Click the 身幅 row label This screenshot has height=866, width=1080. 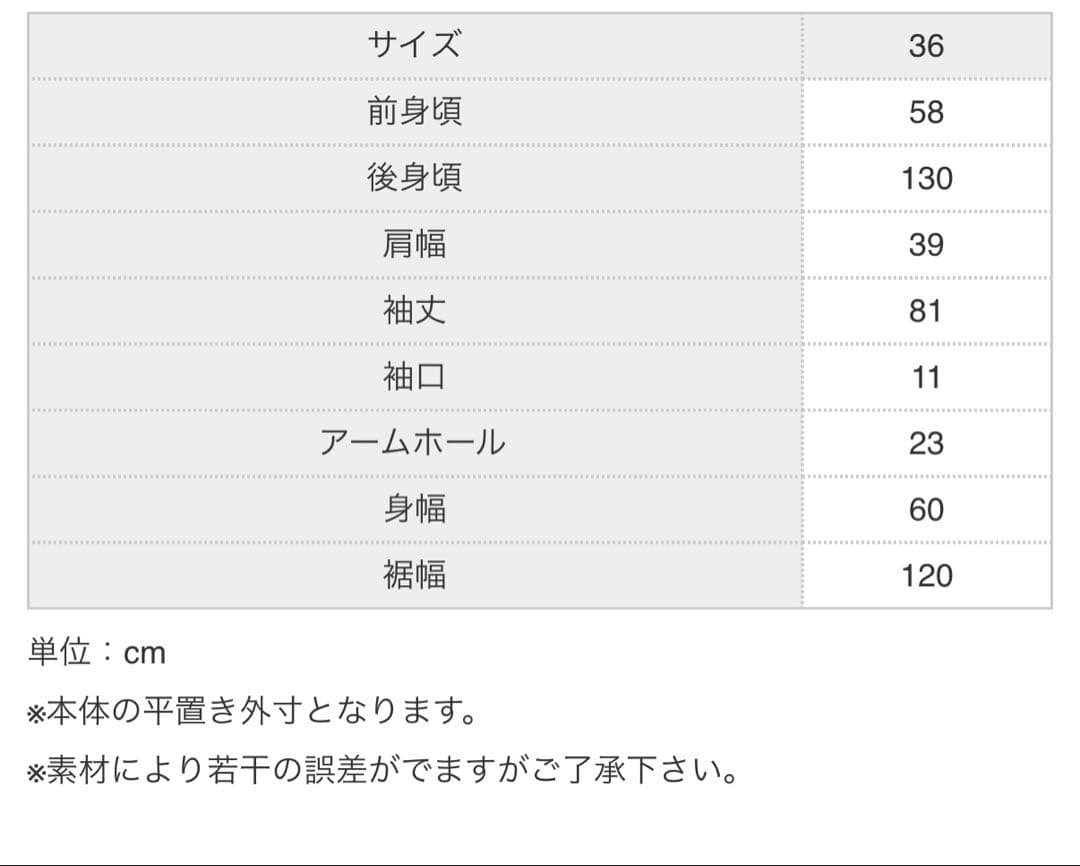point(414,509)
